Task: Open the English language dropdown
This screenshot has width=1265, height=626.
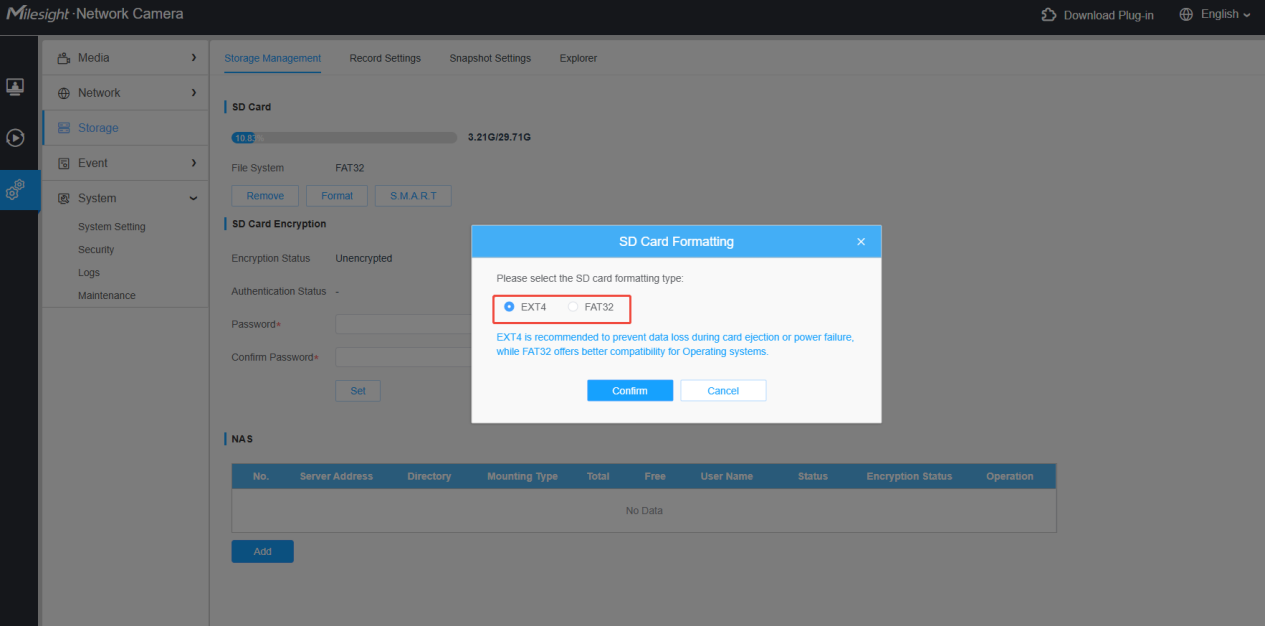Action: pos(1226,15)
